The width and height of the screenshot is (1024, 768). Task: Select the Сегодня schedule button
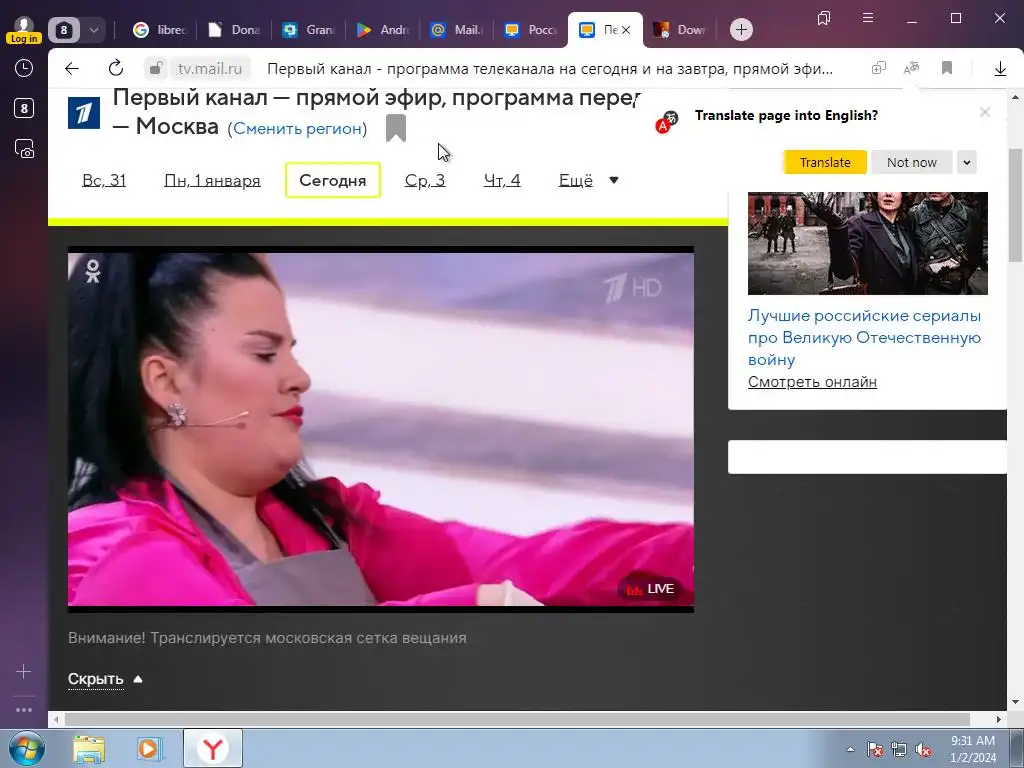click(333, 180)
